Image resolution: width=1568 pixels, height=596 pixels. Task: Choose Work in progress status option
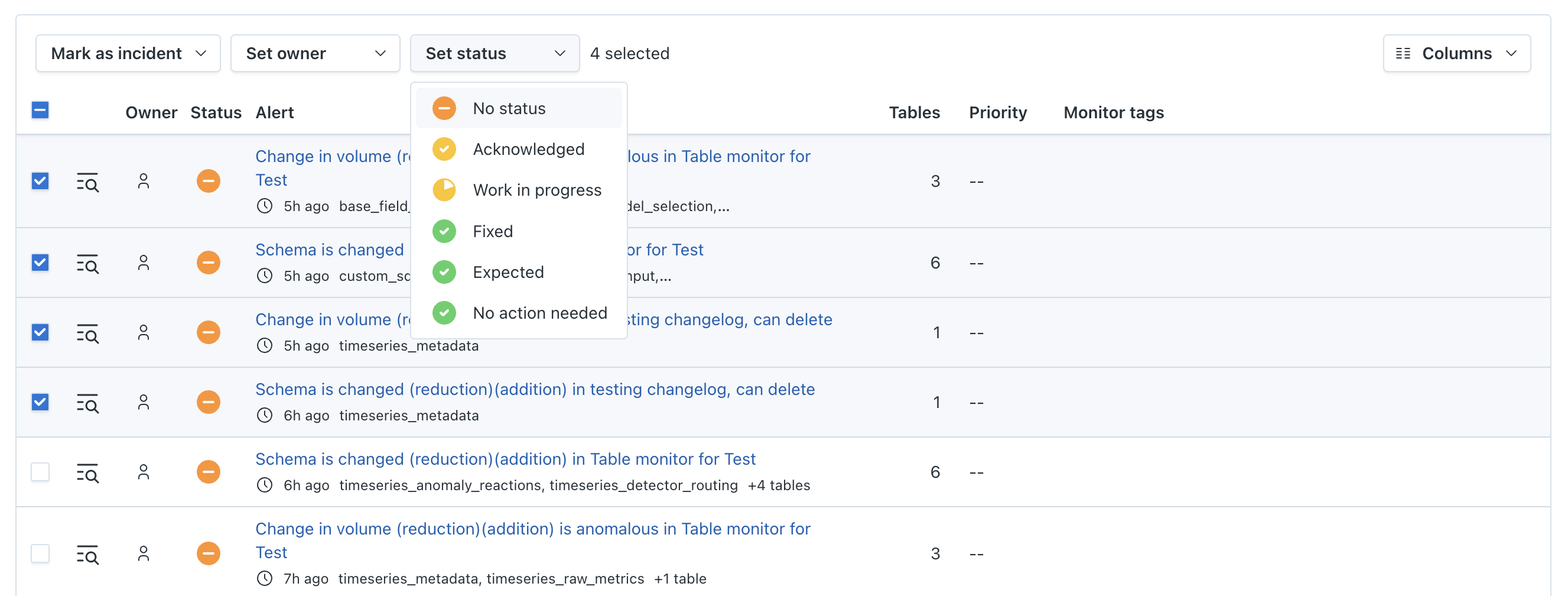[x=536, y=190]
